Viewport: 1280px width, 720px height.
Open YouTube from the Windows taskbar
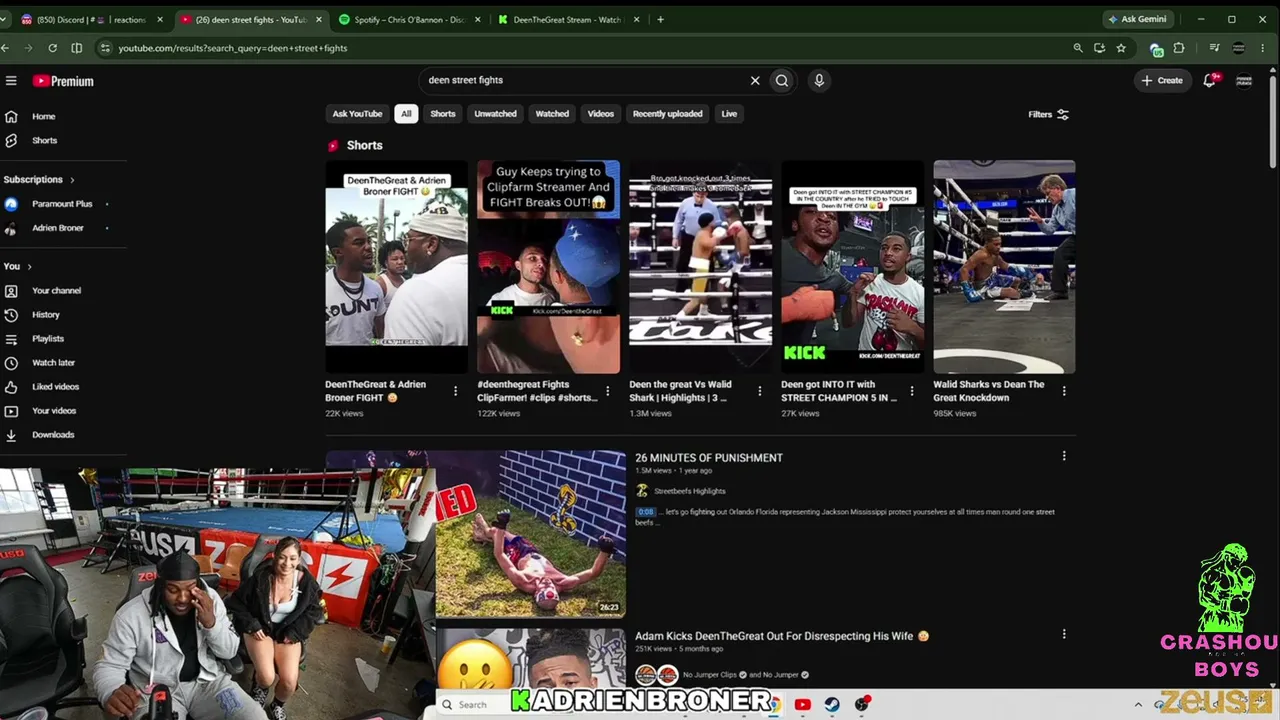tap(802, 705)
